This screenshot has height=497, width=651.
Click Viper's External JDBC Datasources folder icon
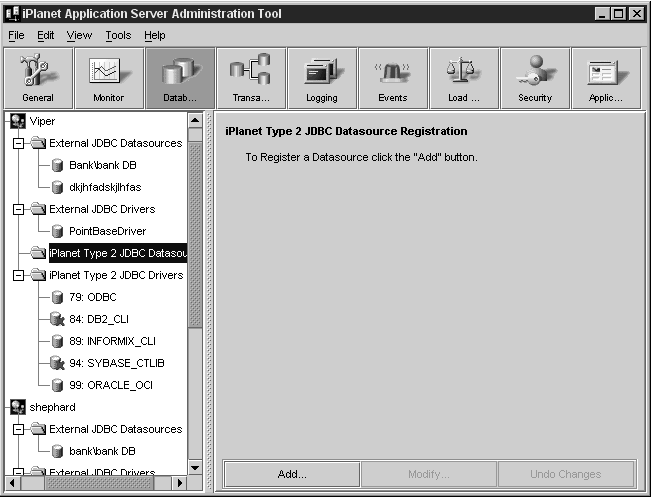[38, 143]
